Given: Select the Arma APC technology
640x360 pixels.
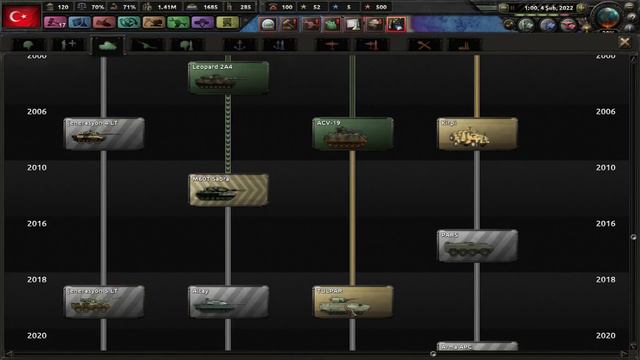Looking at the screenshot, I should (x=477, y=347).
